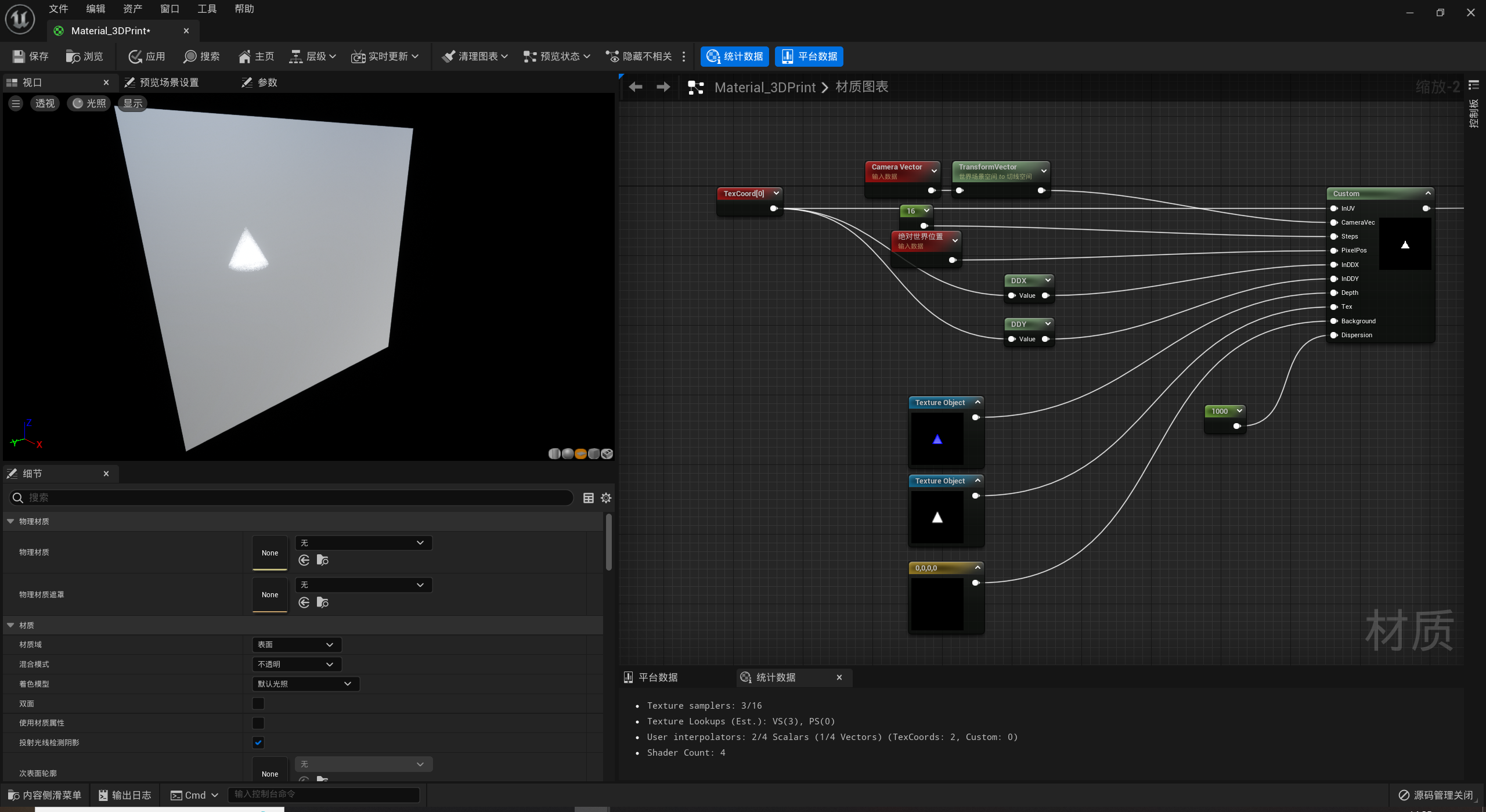Click the viewport hamburger options icon
The width and height of the screenshot is (1486, 812).
pyautogui.click(x=16, y=103)
